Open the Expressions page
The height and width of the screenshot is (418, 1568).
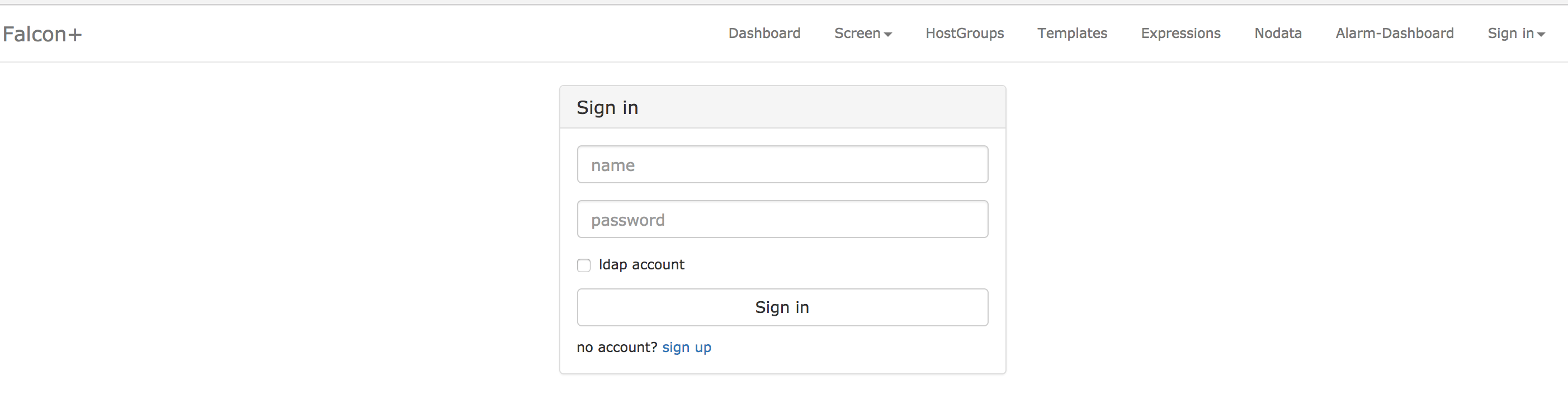click(1180, 34)
